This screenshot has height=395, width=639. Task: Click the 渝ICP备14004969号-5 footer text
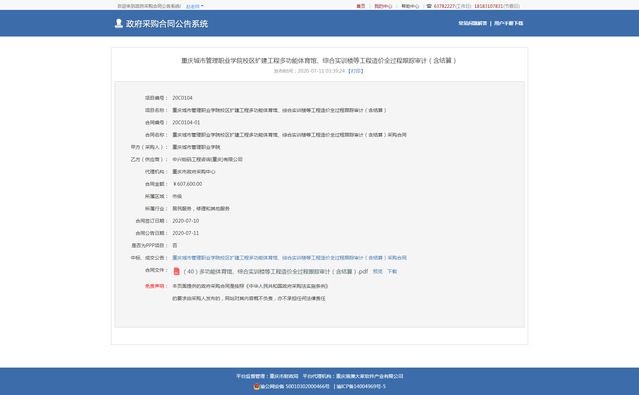pyautogui.click(x=361, y=386)
